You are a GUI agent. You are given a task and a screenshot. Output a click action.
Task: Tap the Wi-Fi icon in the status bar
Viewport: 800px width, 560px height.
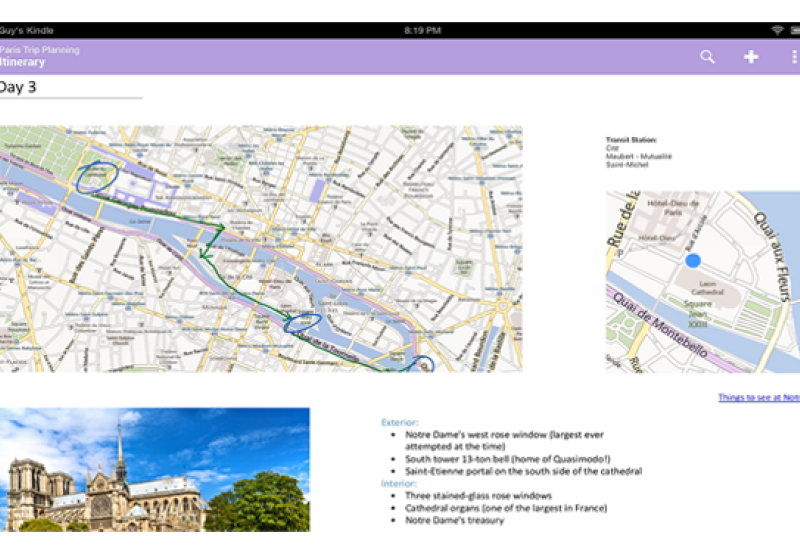point(777,30)
